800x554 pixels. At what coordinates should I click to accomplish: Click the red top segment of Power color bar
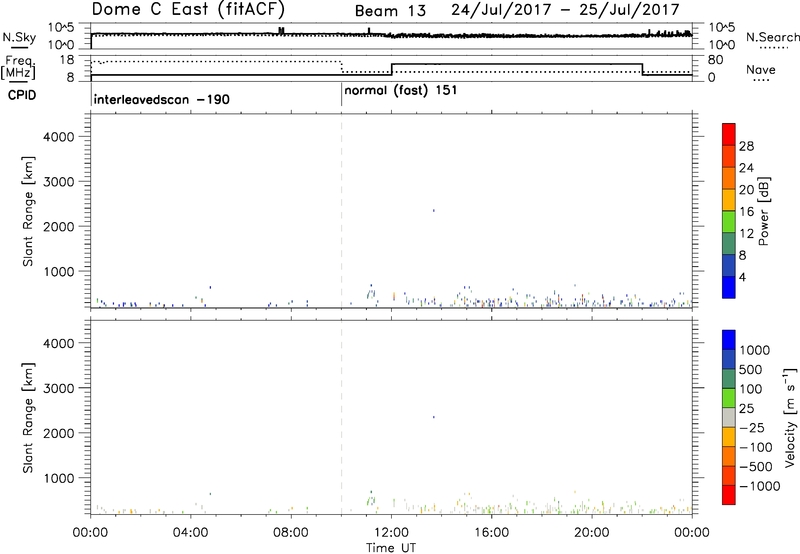[729, 134]
